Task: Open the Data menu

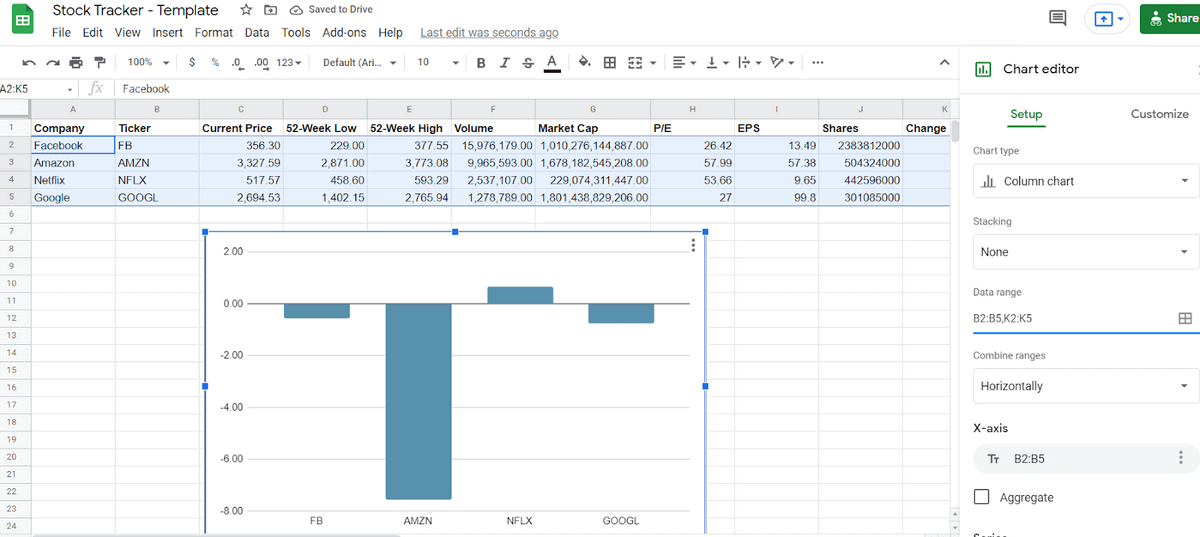Action: click(x=257, y=32)
